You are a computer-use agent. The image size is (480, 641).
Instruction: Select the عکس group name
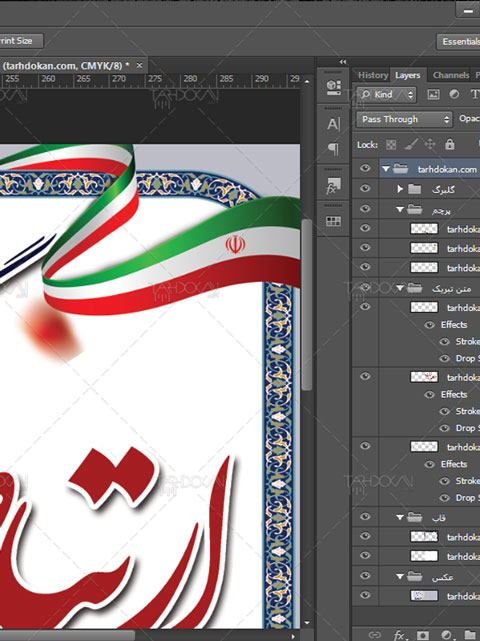(x=442, y=577)
